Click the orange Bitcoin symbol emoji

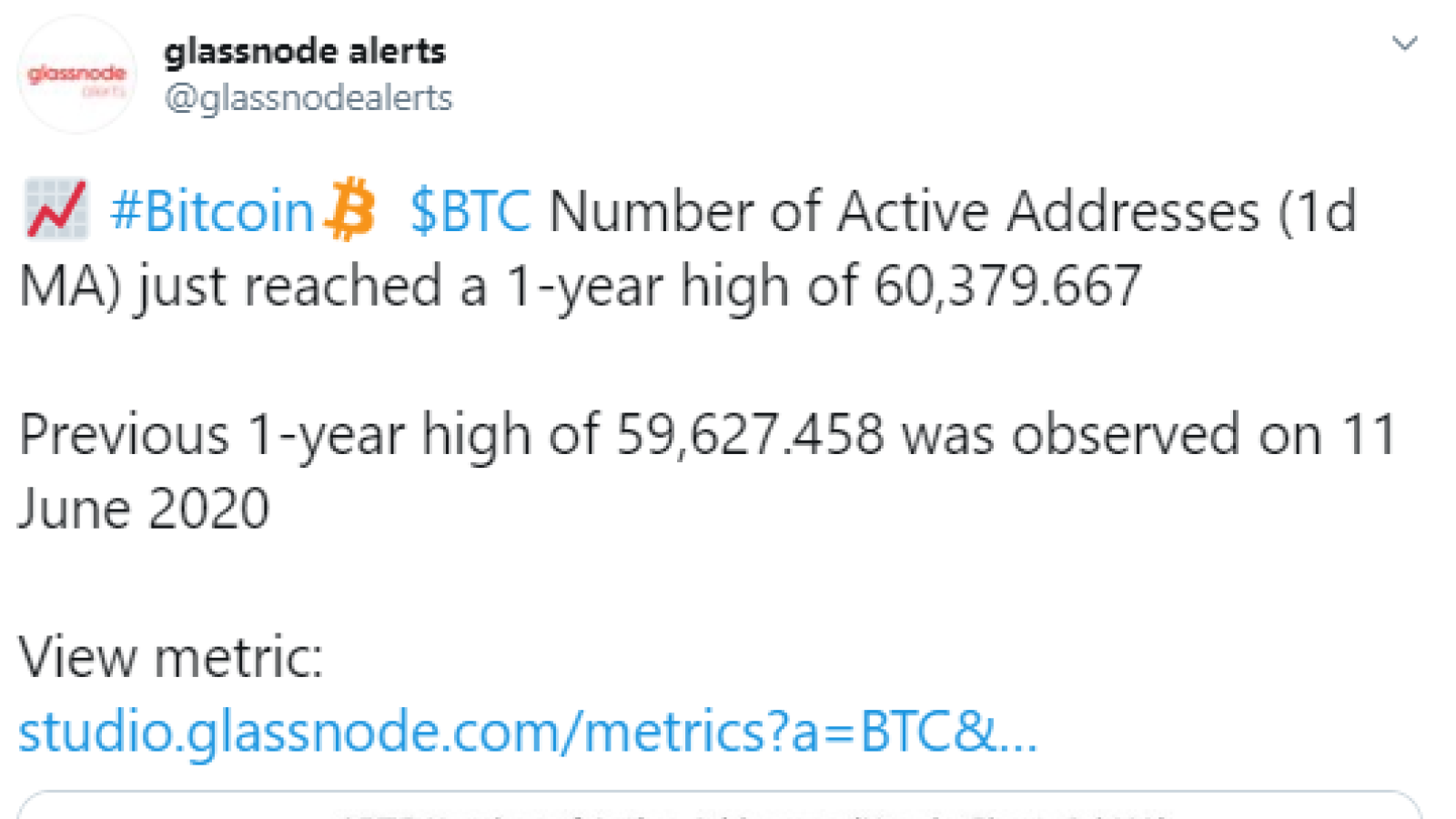tap(351, 209)
